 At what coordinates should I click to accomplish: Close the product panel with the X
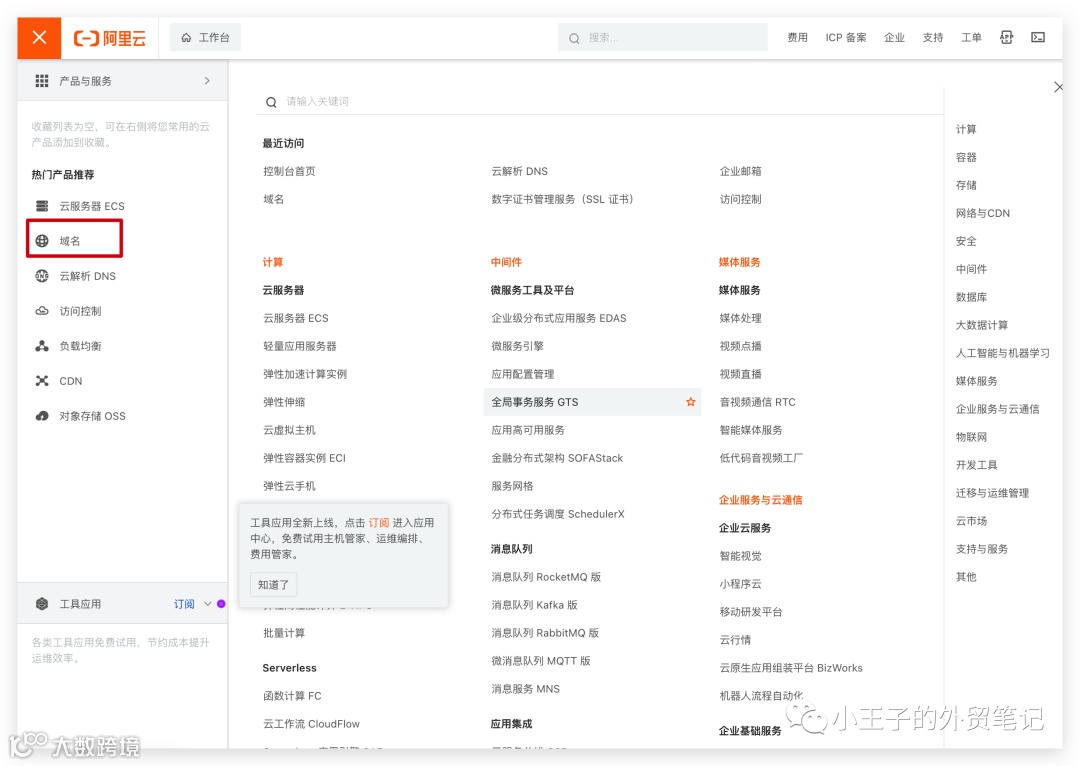coord(1059,87)
